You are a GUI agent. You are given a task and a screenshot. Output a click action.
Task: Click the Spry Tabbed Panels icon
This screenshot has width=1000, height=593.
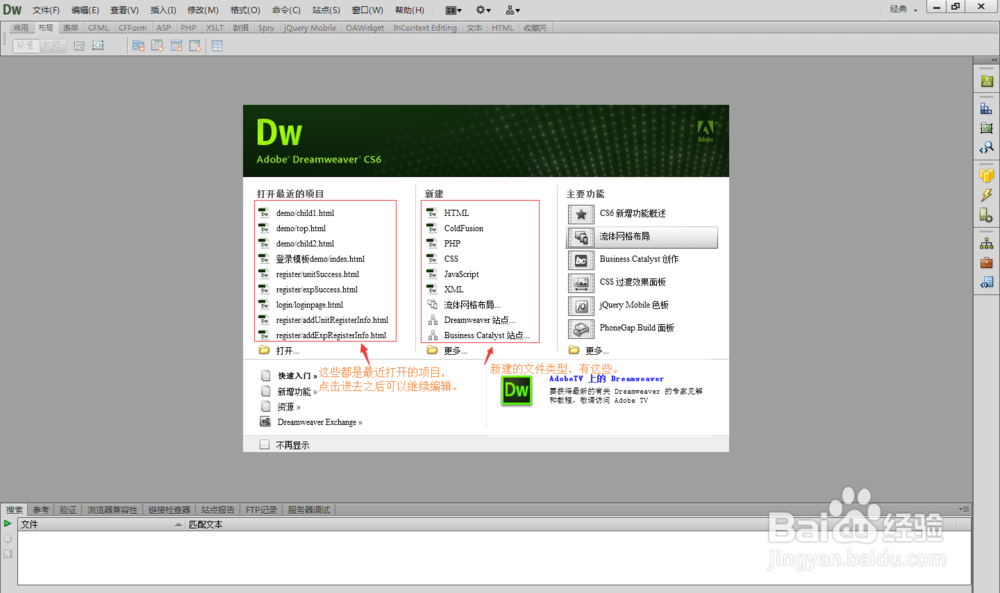pos(158,46)
